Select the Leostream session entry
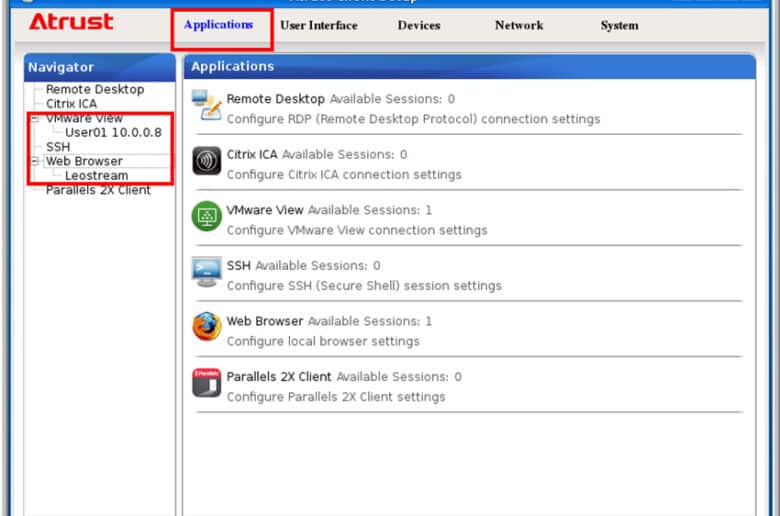This screenshot has width=780, height=516. [97, 176]
